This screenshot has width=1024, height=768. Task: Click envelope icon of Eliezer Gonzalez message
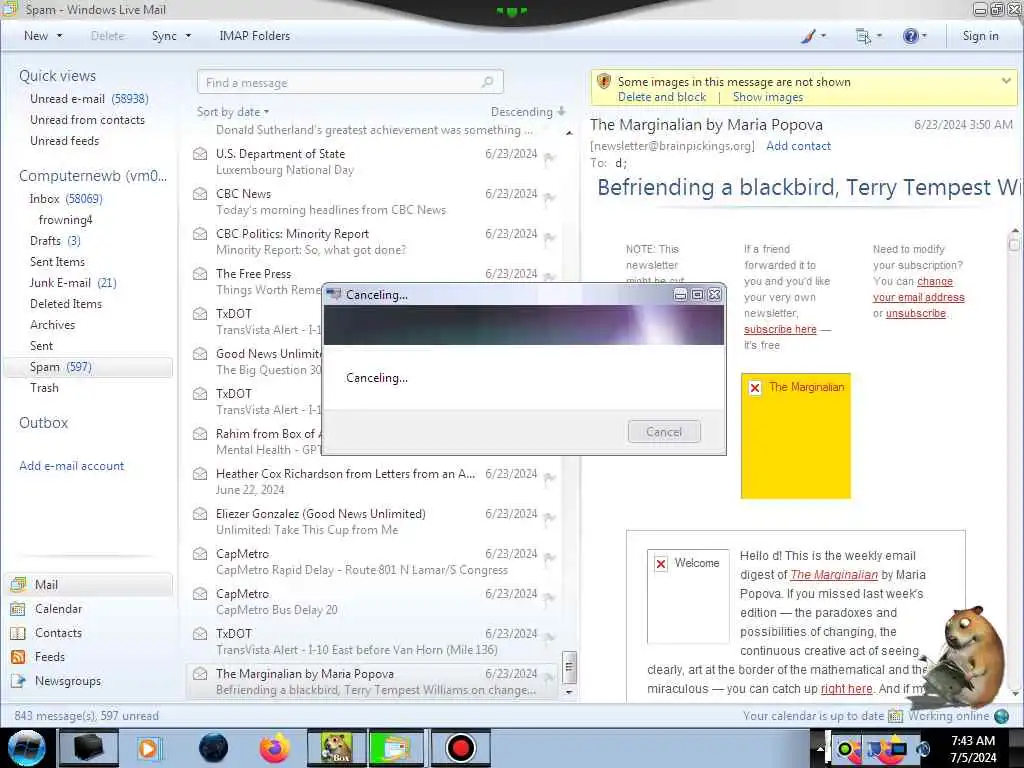(200, 514)
